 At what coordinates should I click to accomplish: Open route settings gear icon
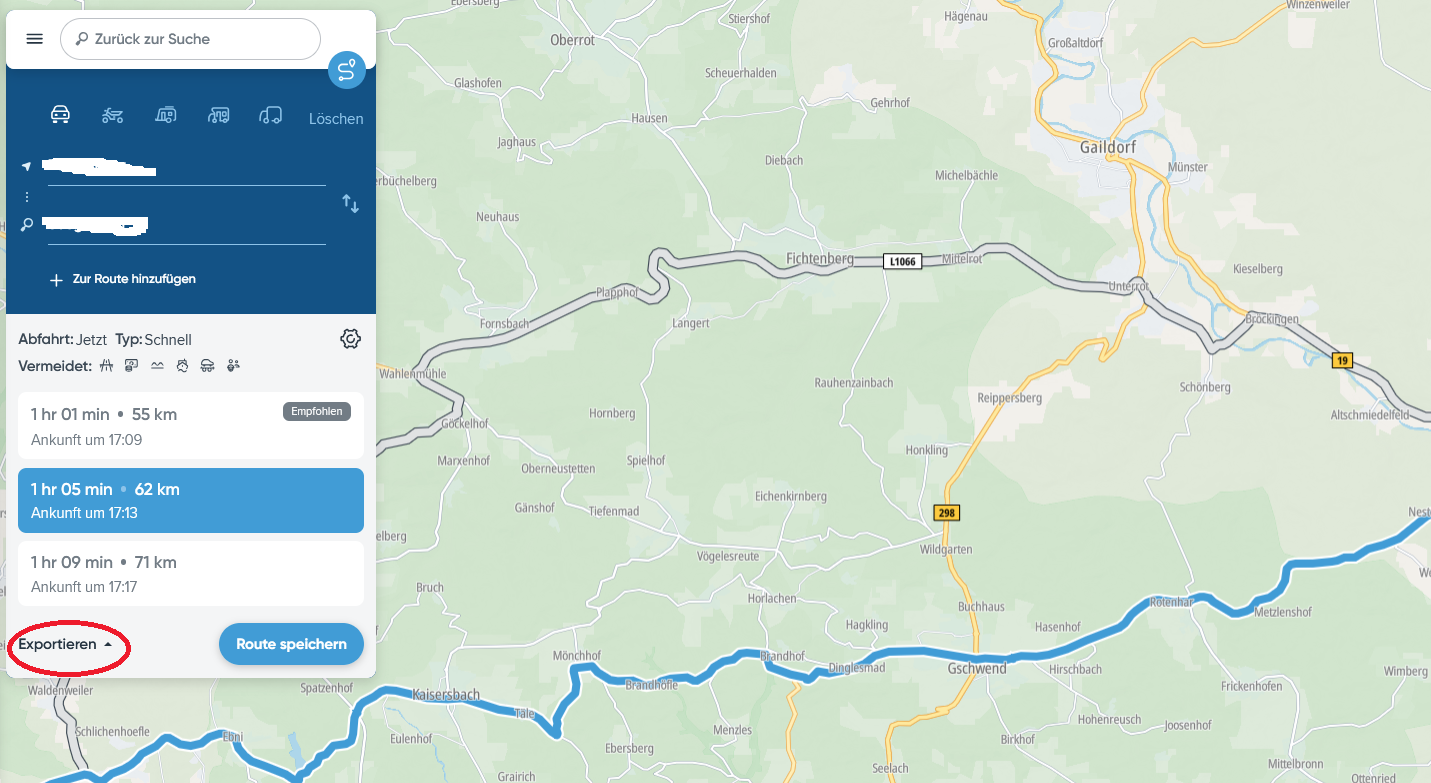(350, 339)
